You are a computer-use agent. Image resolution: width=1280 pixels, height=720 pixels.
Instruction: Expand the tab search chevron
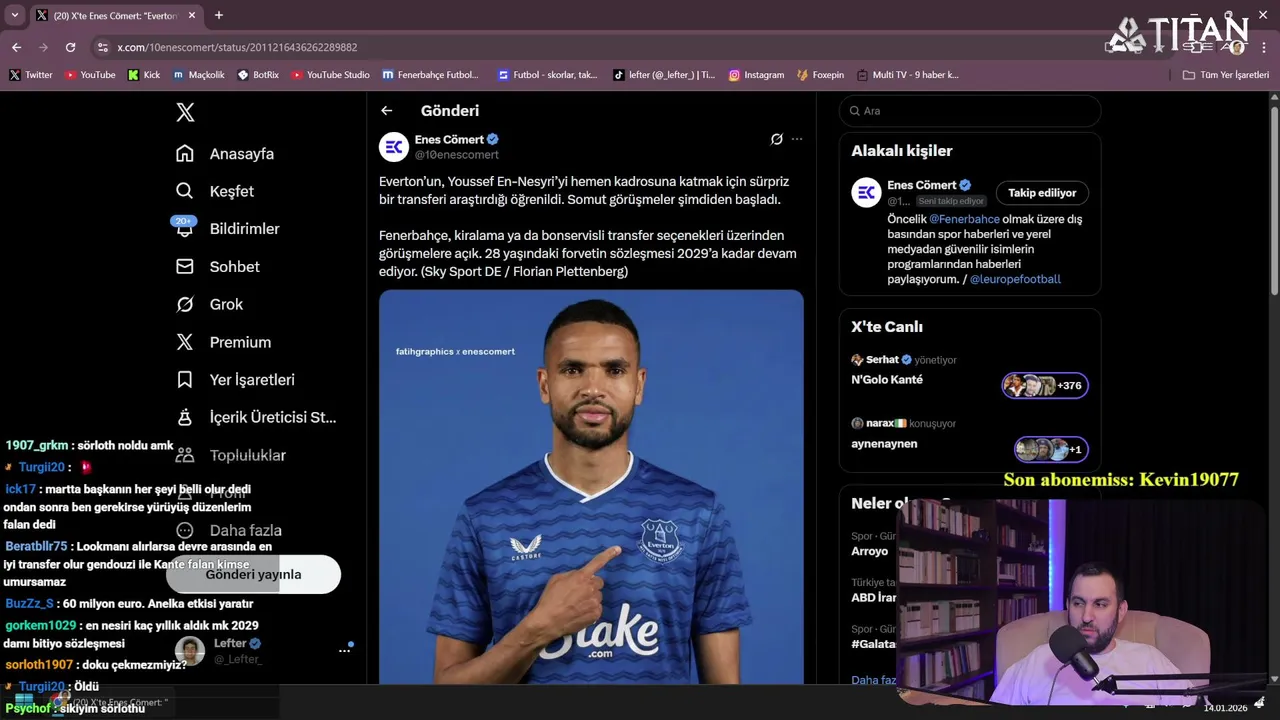(14, 15)
